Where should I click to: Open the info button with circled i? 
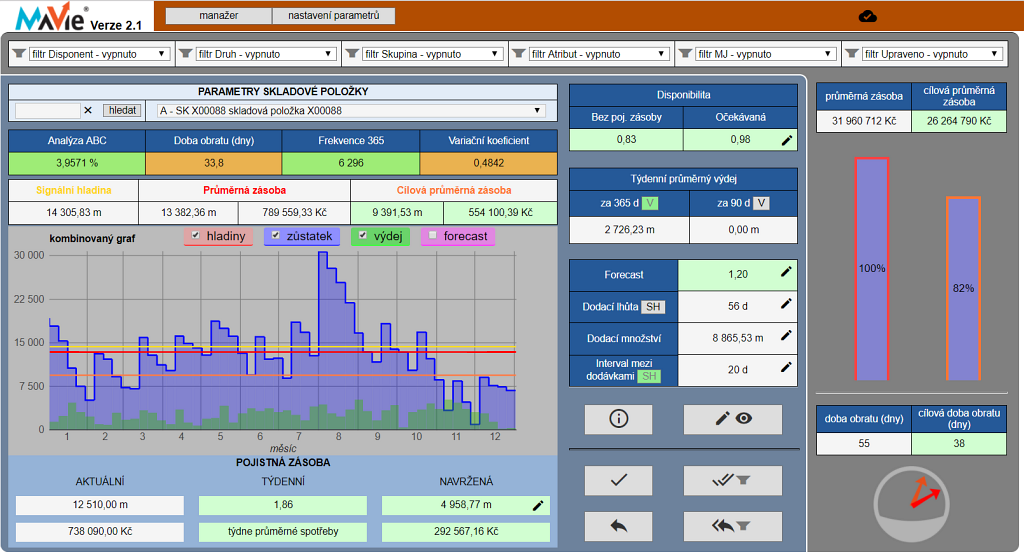pyautogui.click(x=618, y=419)
